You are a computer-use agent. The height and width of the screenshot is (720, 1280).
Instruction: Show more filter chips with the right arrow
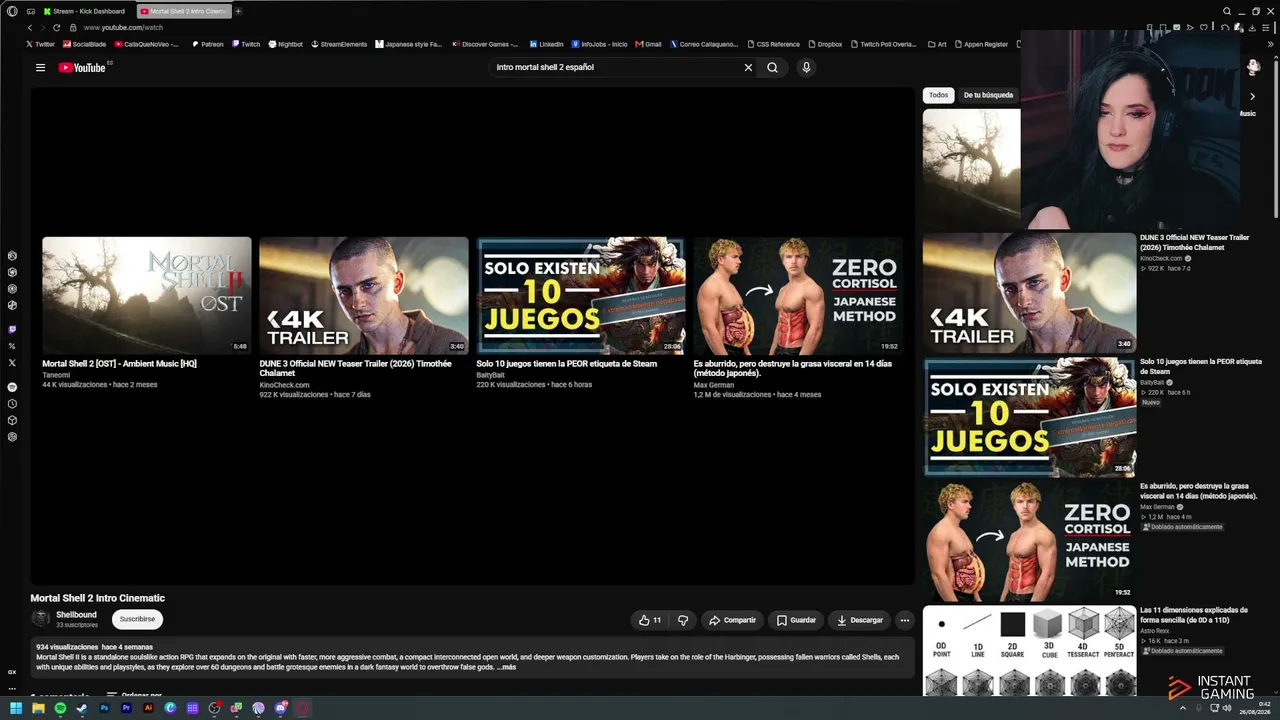(1252, 96)
